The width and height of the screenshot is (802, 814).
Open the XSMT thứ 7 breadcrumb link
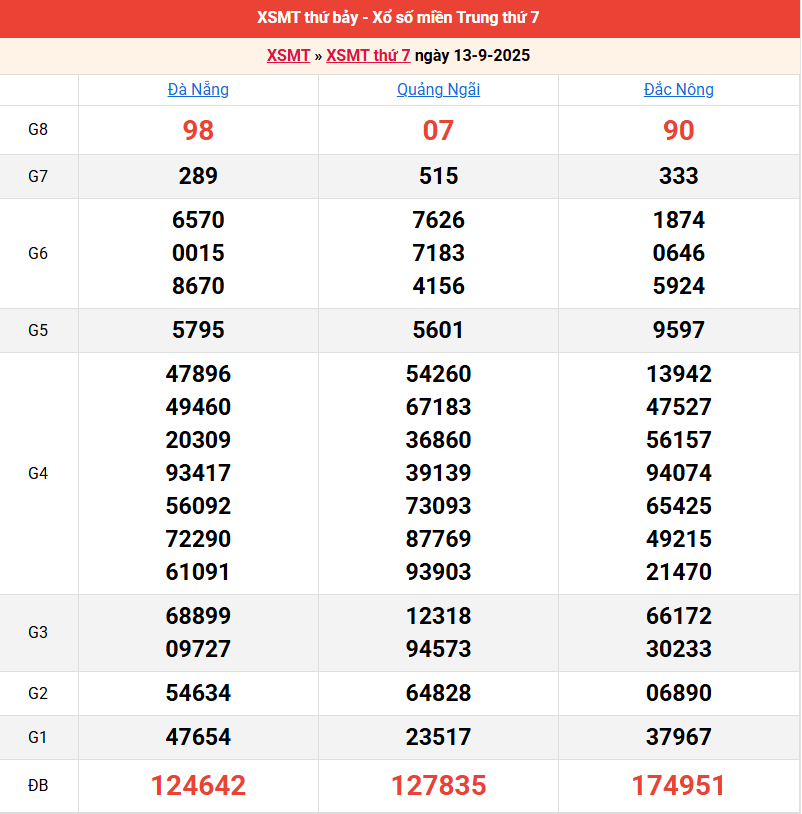point(368,56)
